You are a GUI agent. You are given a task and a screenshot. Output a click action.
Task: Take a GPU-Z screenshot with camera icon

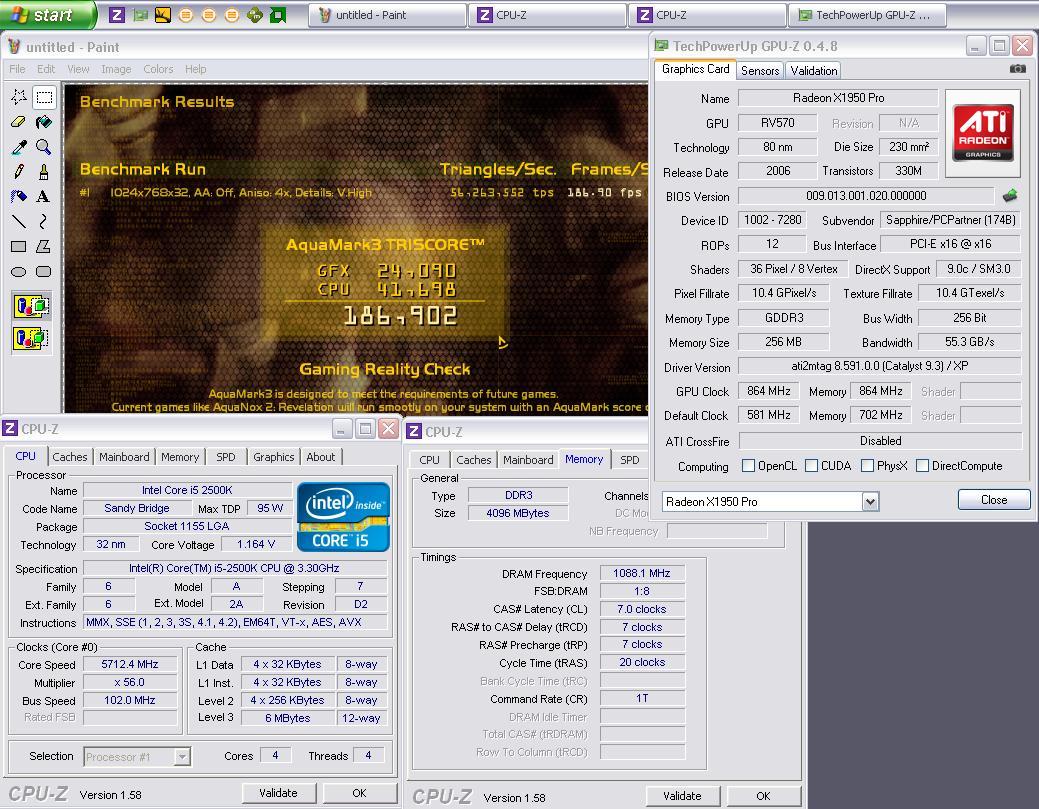pyautogui.click(x=1018, y=69)
